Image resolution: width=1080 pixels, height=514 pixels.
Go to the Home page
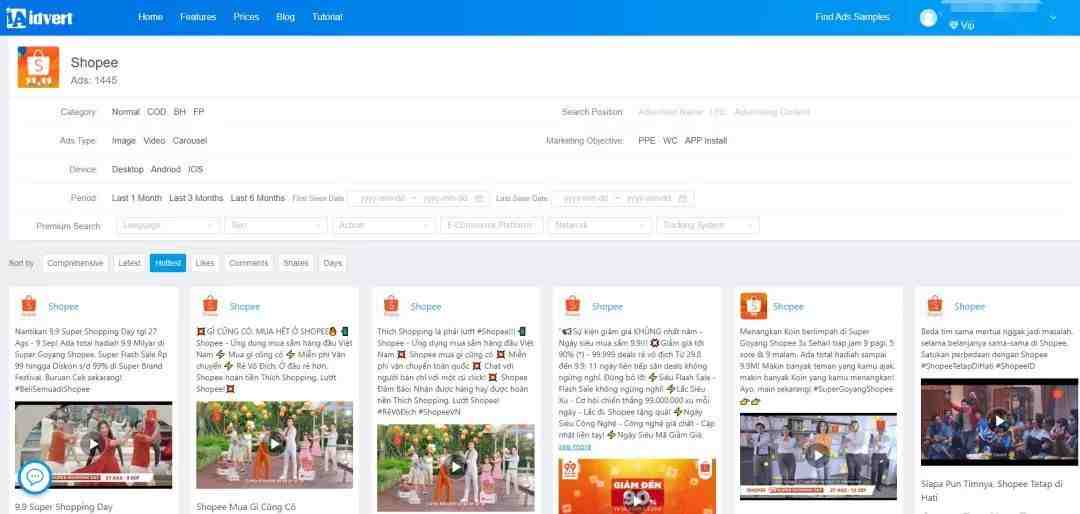coord(150,17)
